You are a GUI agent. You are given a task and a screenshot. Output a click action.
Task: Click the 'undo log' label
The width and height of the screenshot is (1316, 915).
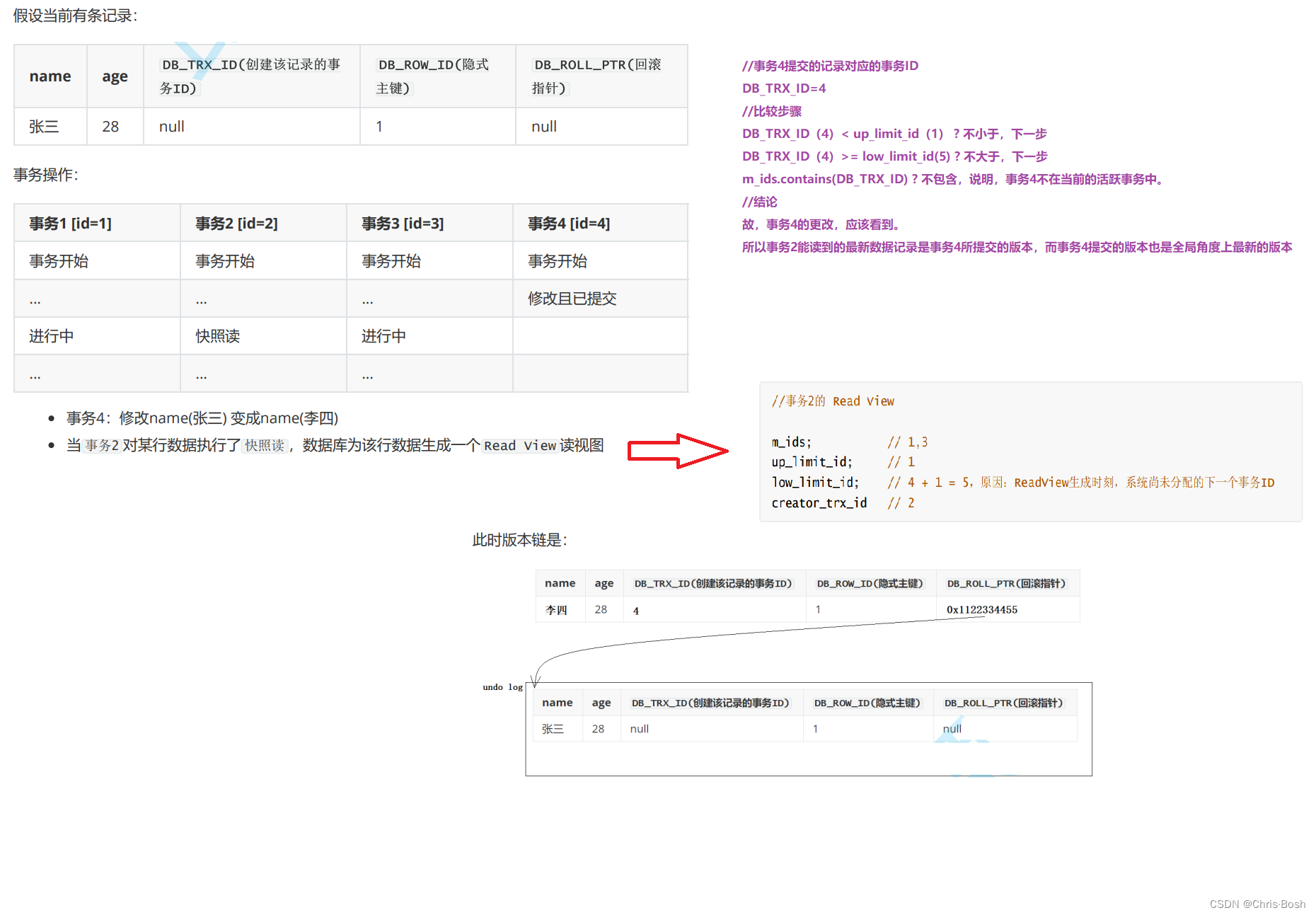503,687
